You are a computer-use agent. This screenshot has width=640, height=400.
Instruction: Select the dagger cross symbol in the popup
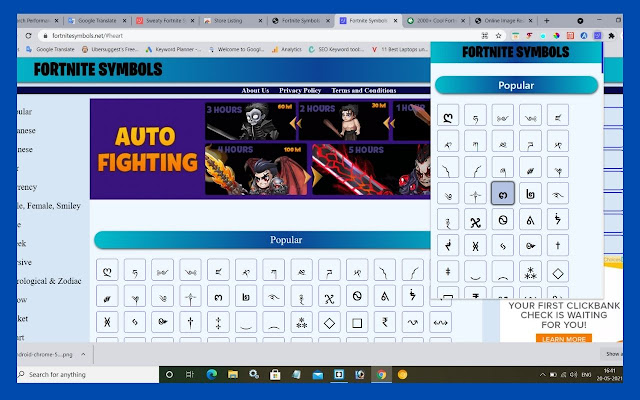click(x=558, y=245)
